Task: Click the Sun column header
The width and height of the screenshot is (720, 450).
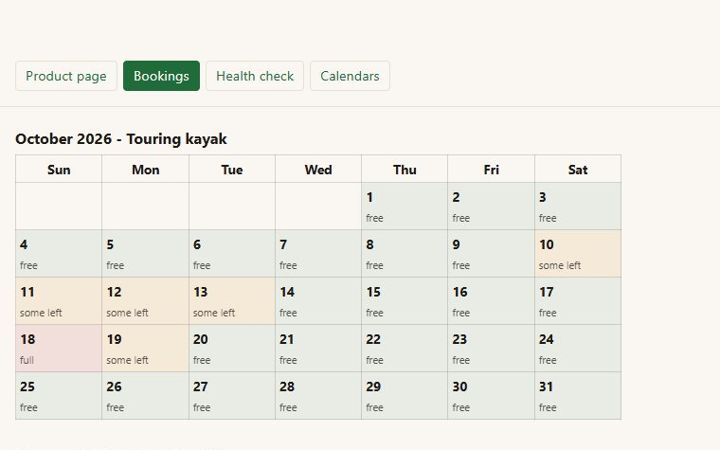Action: tap(58, 169)
